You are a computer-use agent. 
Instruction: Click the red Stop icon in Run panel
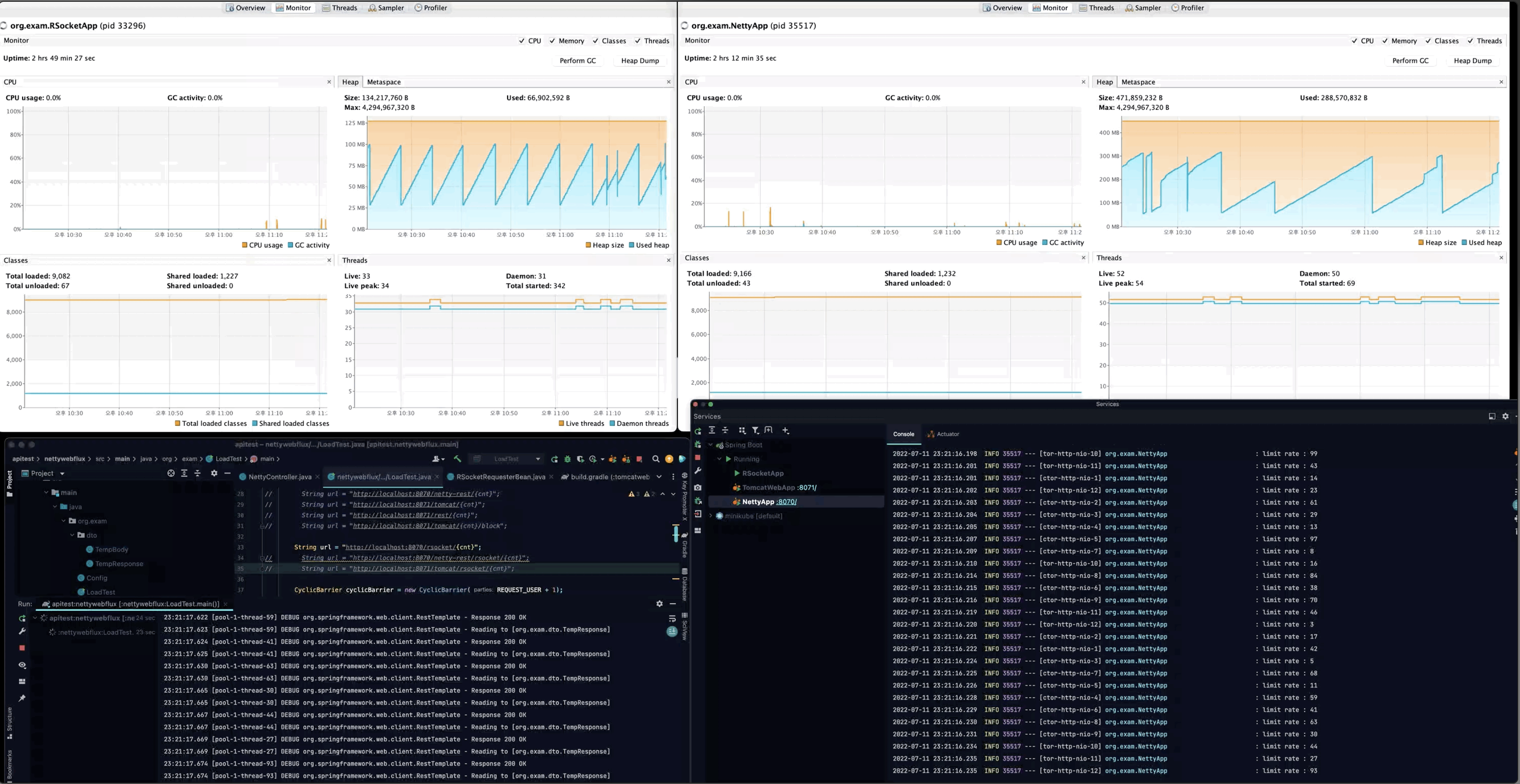click(22, 648)
